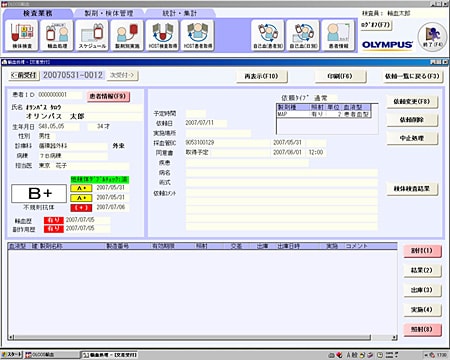Switch to the 統計・集計 tab
Viewport: 450px width, 360px height.
[x=180, y=13]
